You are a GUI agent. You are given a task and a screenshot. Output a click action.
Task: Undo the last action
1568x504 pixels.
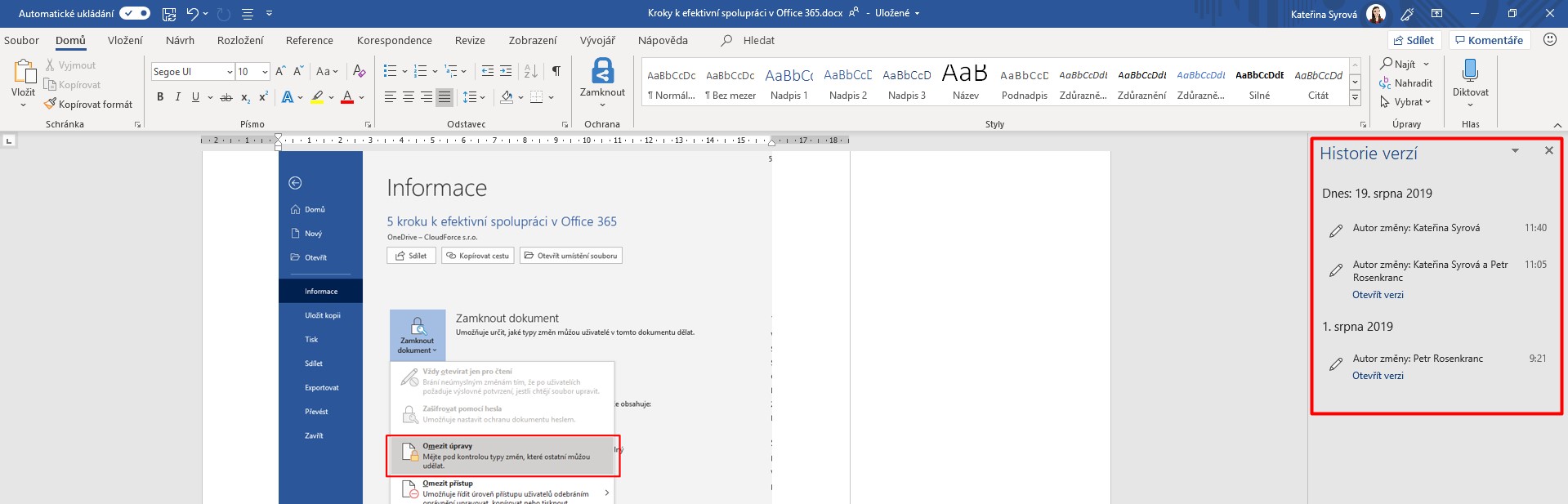click(x=192, y=14)
